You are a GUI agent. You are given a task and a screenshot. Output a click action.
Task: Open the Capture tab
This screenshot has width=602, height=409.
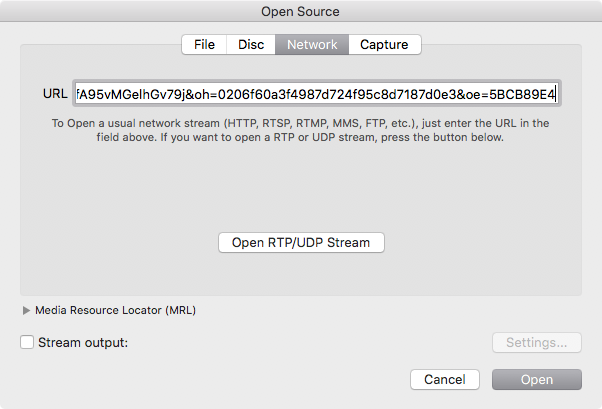(384, 45)
